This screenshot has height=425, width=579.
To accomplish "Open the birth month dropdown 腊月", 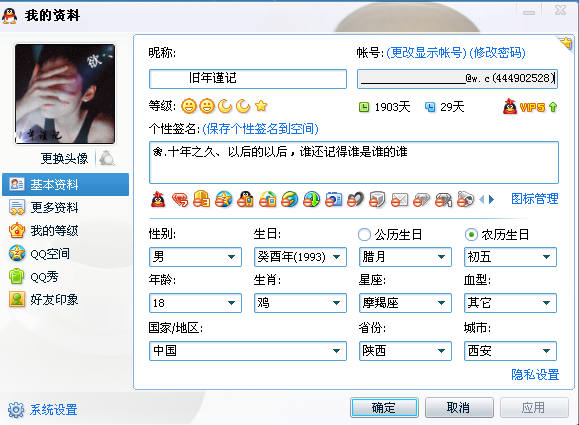I will click(x=405, y=257).
